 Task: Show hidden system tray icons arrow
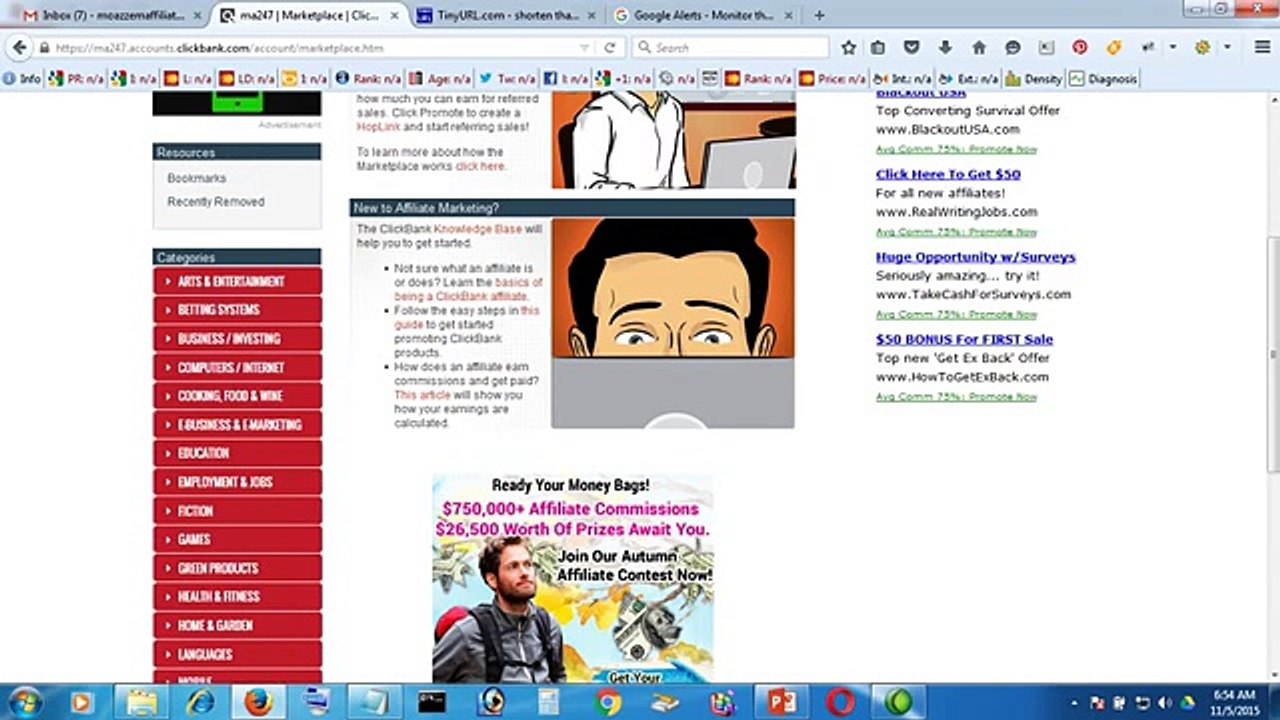[1075, 703]
